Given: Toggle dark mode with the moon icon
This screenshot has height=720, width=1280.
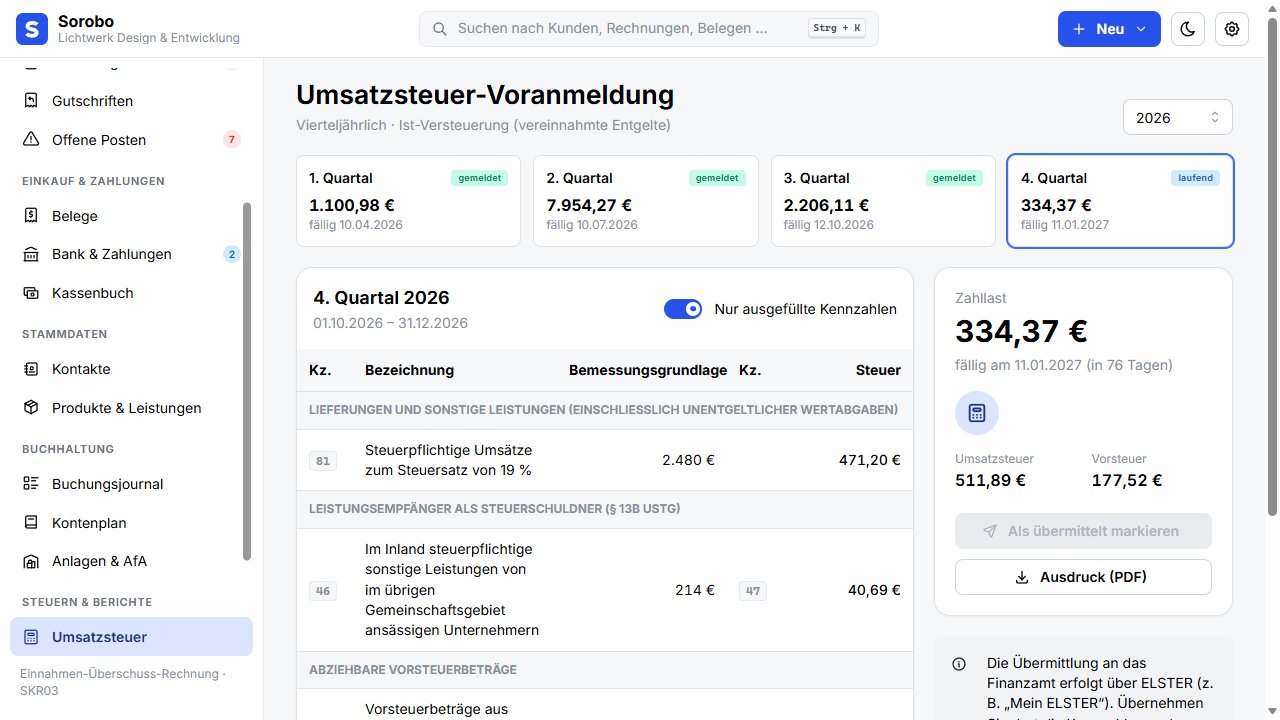Looking at the screenshot, I should tap(1188, 29).
